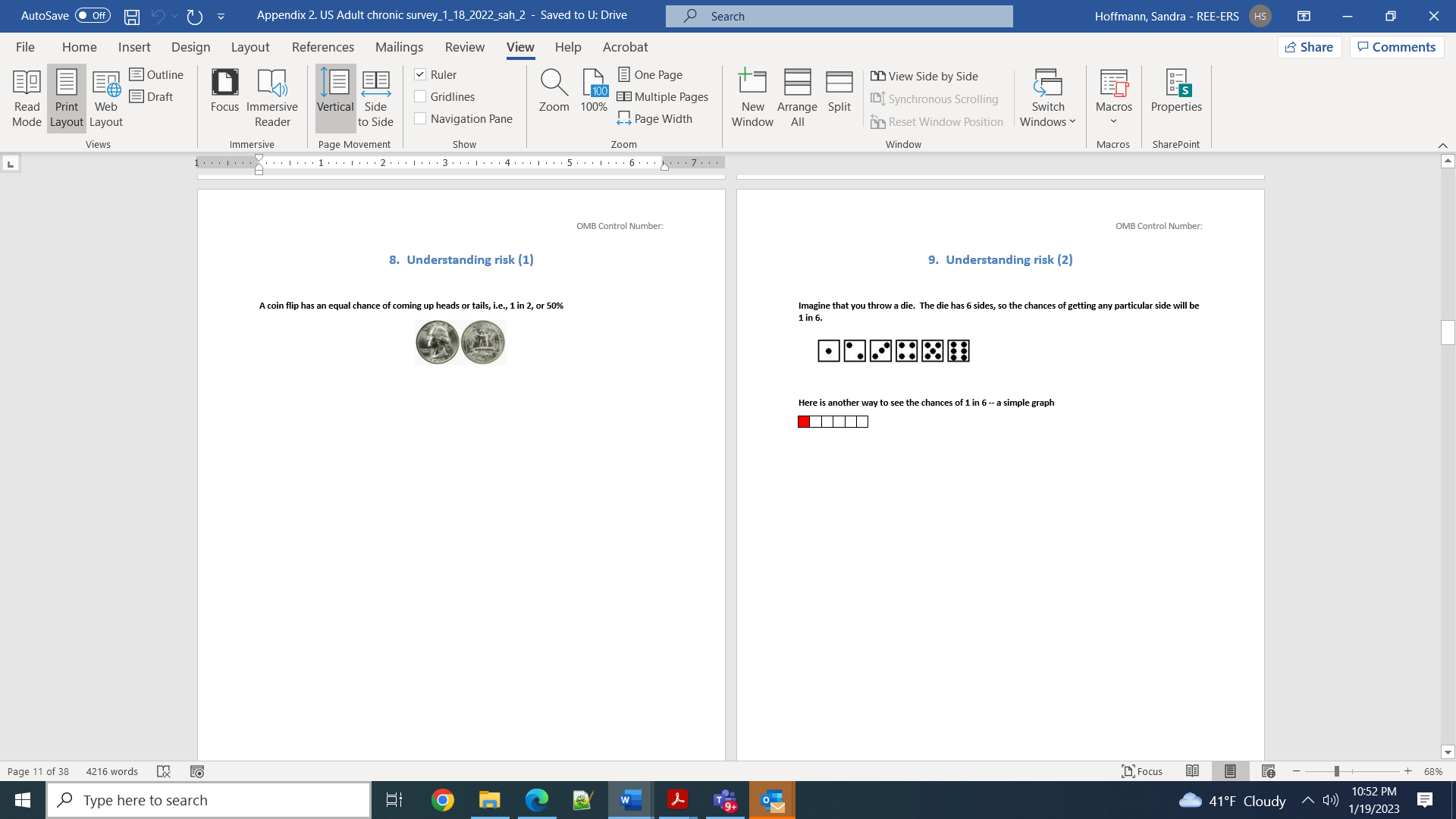Image resolution: width=1456 pixels, height=819 pixels.
Task: Click the Share button
Action: point(1310,47)
